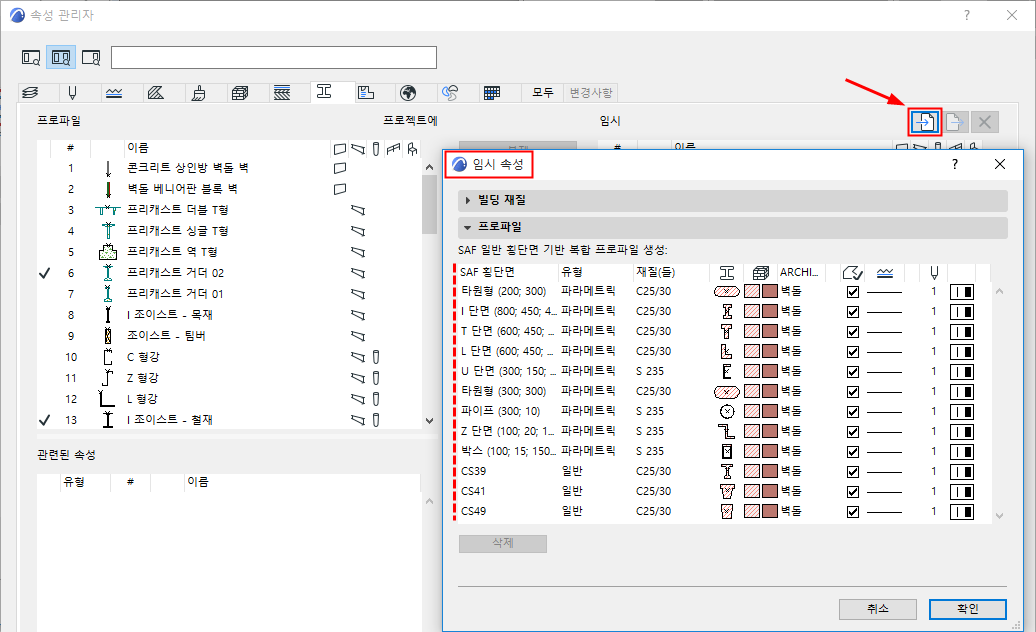
Task: Open the Composites attribute tab
Action: 282,92
